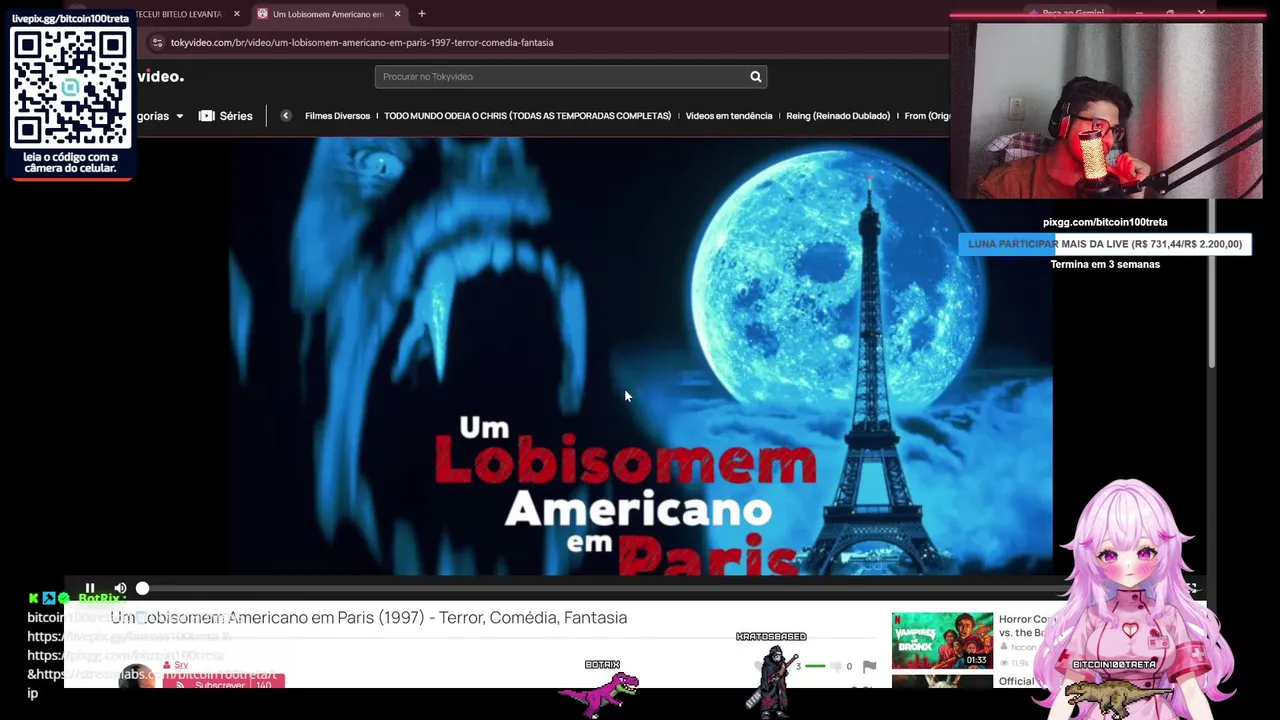Open 'Vídeos em tendência' link
The width and height of the screenshot is (1280, 720).
[729, 116]
